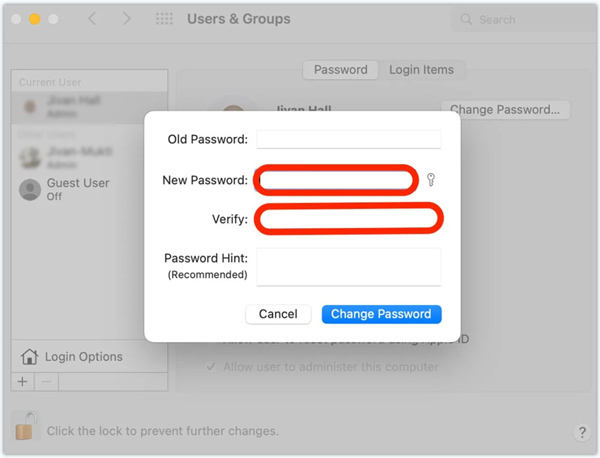Image resolution: width=600 pixels, height=458 pixels.
Task: Select the Guest User avatar
Action: 30,189
